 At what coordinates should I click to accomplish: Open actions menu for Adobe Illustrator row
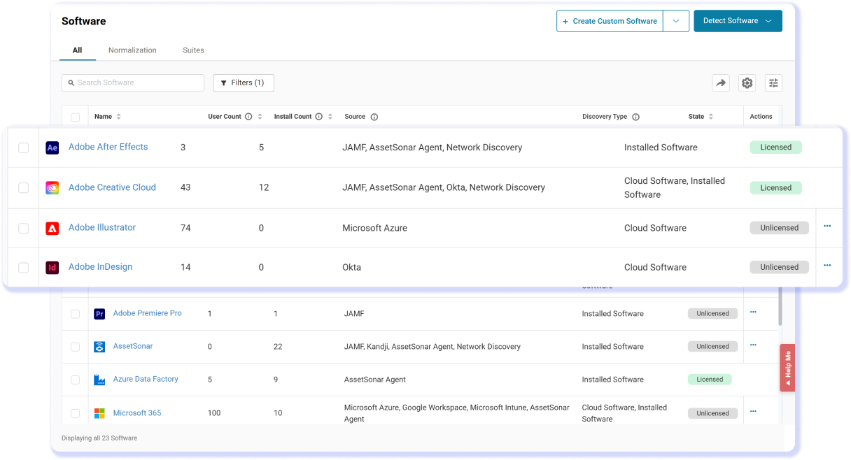827,226
